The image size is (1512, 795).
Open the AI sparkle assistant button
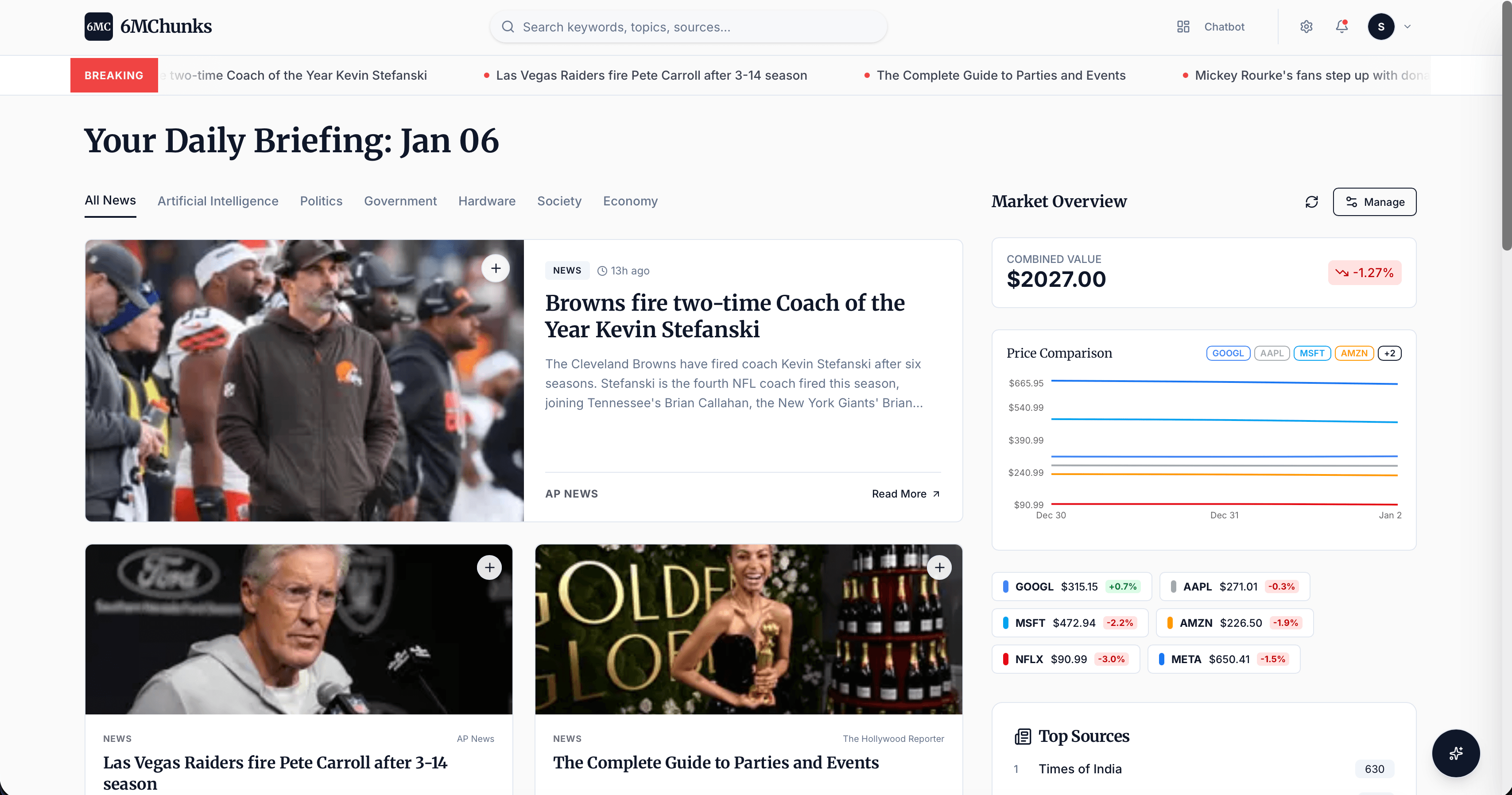(1456, 753)
